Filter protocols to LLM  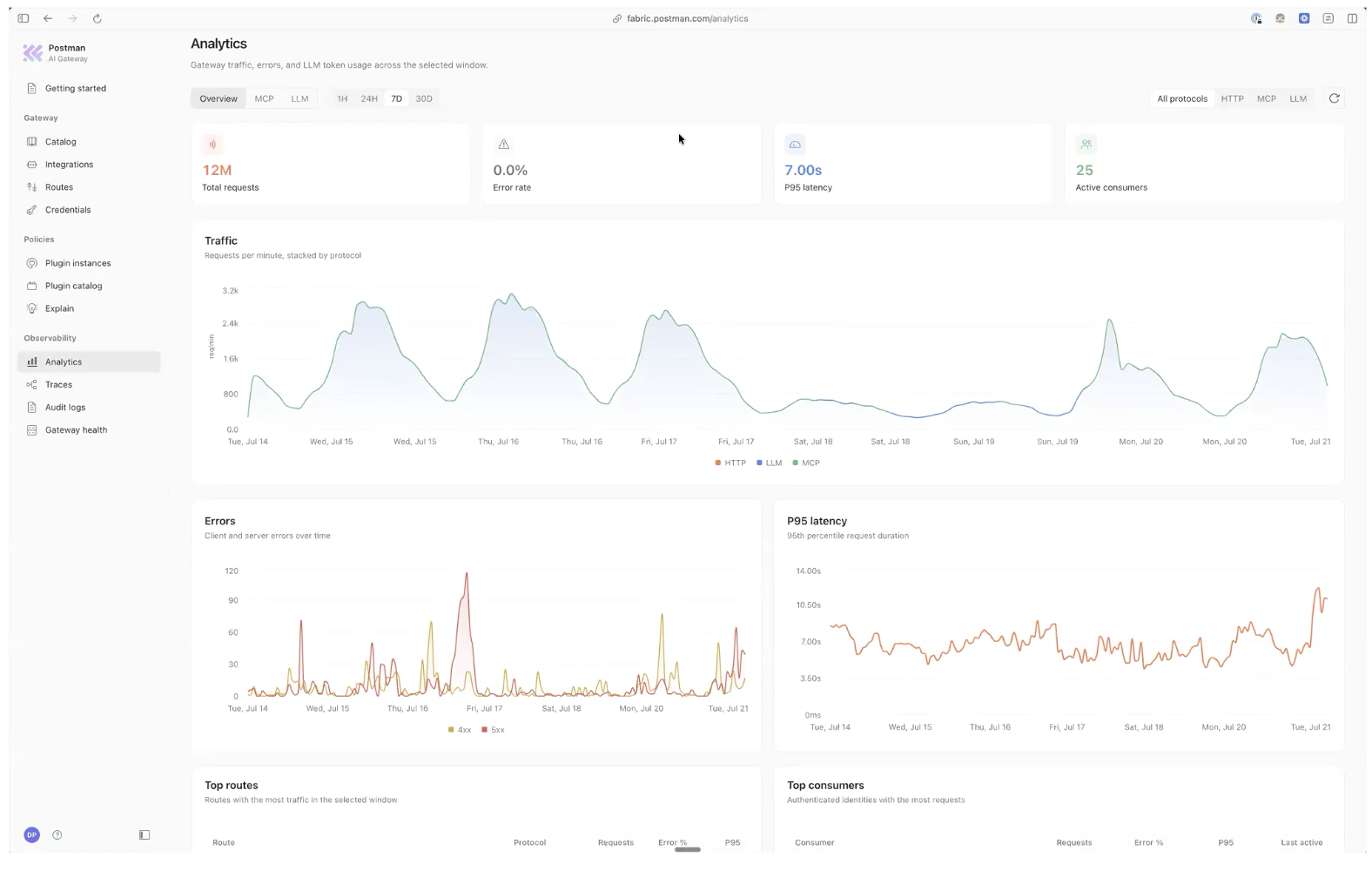coord(1298,98)
